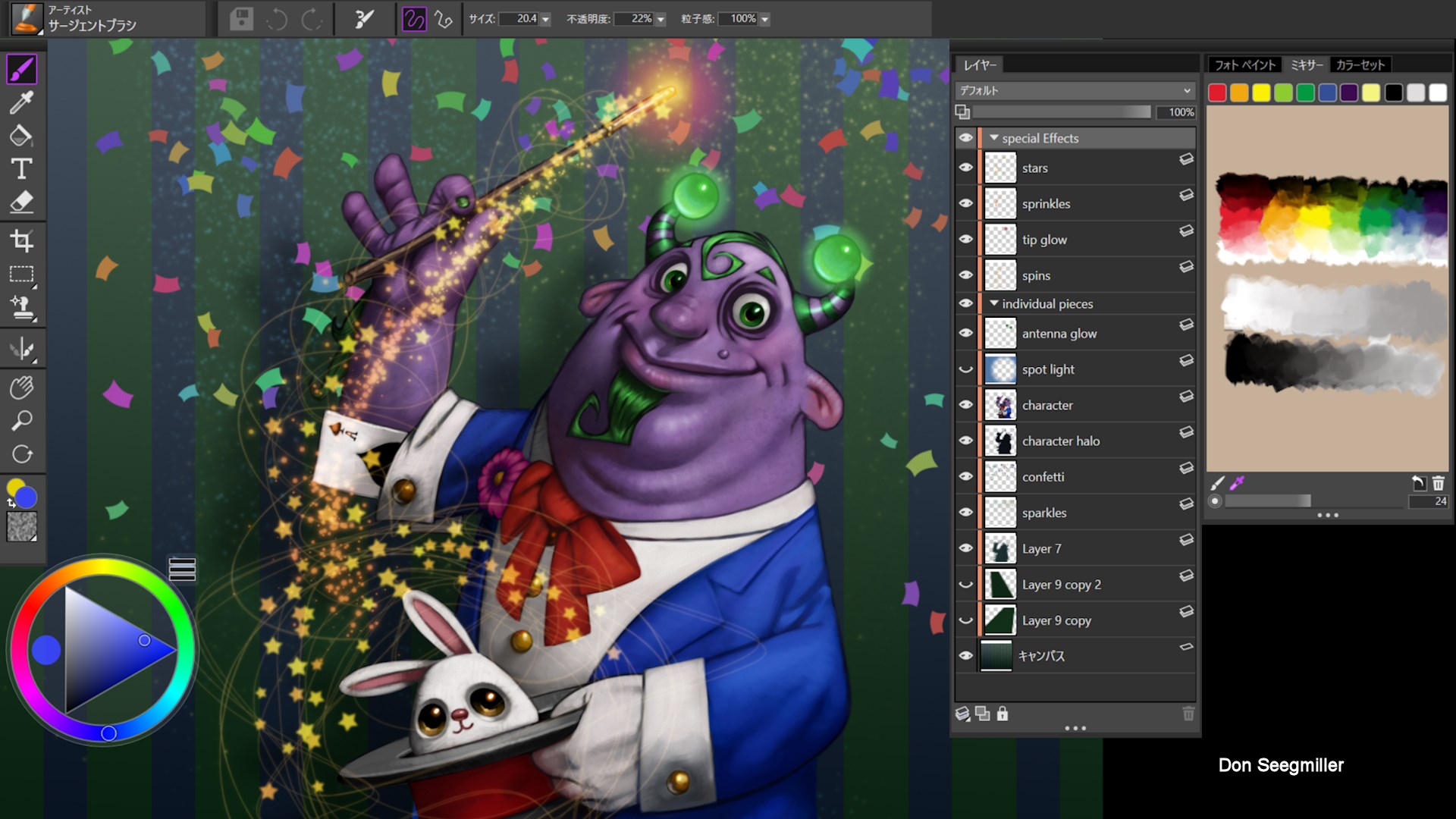
Task: Collapse the individual pieces group
Action: click(x=993, y=303)
